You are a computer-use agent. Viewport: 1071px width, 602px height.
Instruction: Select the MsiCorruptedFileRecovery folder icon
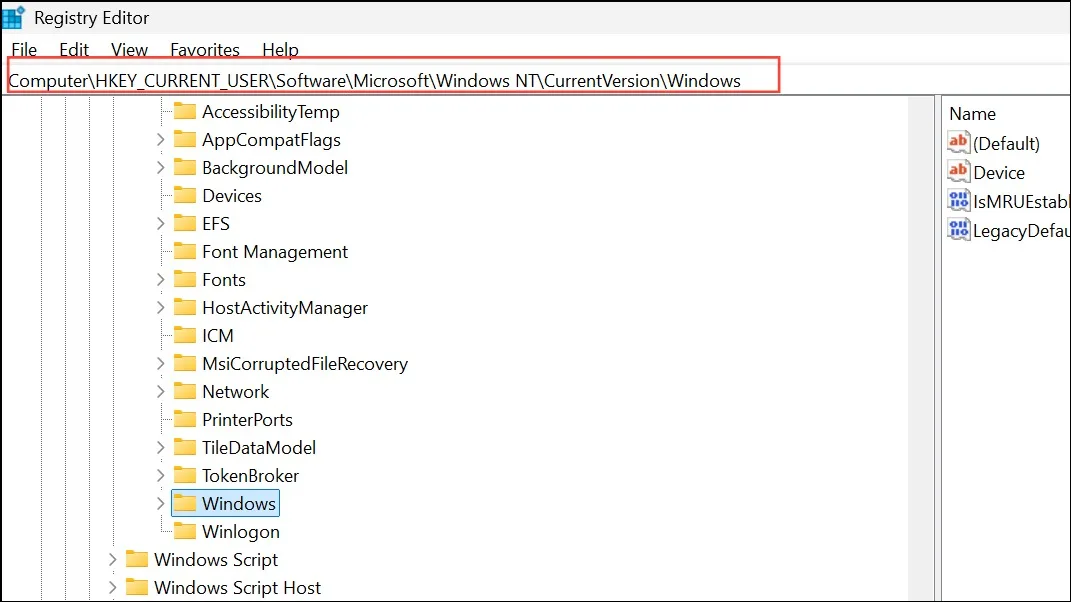click(184, 363)
